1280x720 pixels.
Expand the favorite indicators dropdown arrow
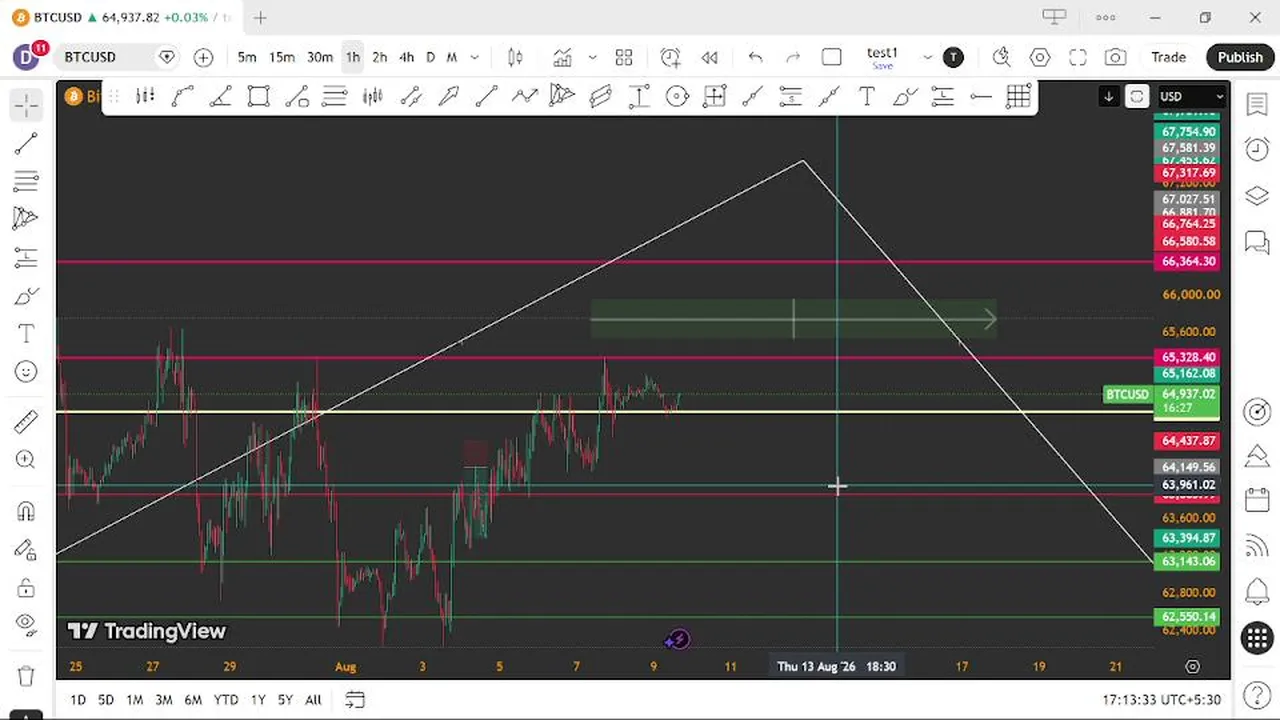pyautogui.click(x=592, y=57)
